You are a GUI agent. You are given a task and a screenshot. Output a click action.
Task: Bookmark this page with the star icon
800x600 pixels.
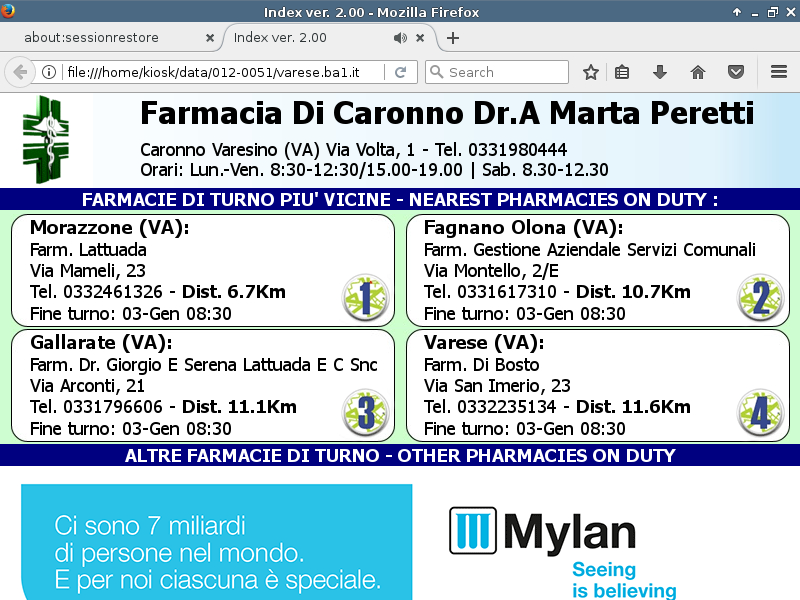pos(591,72)
